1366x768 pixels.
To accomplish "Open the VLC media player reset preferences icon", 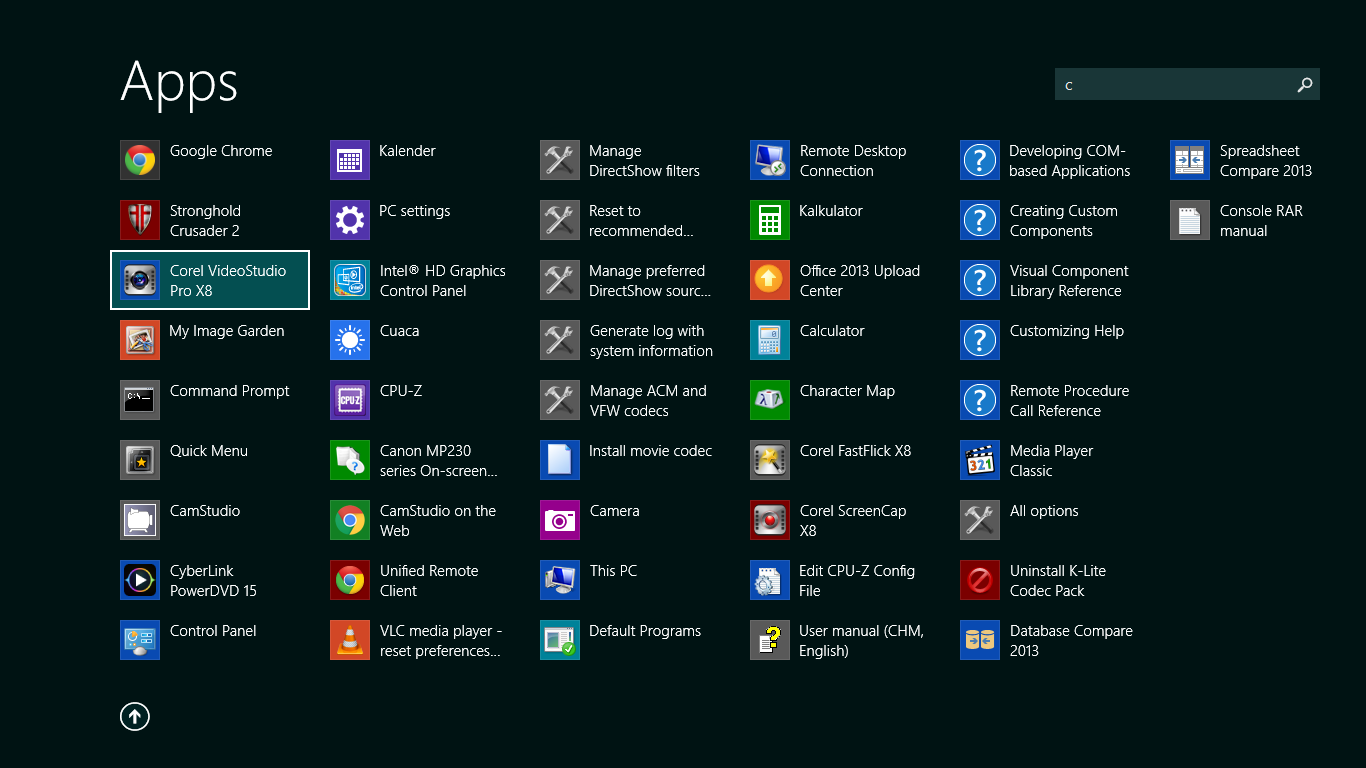I will tap(350, 640).
